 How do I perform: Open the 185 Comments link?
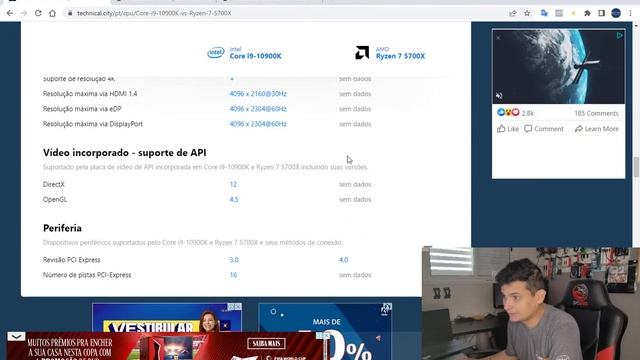coord(596,113)
